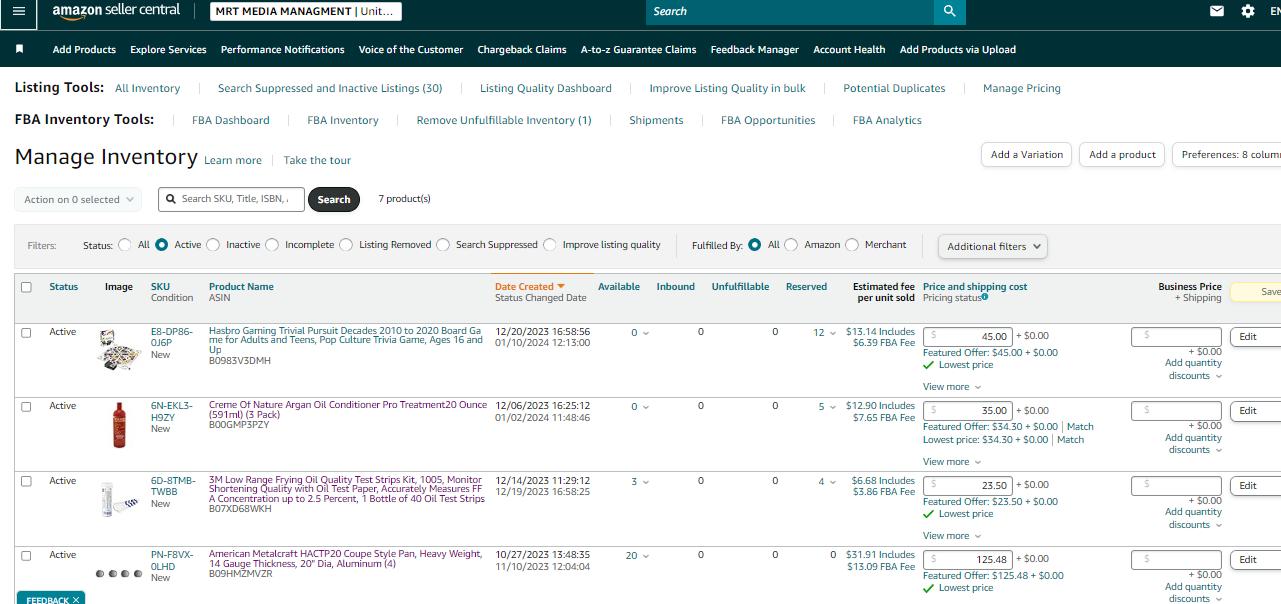
Task: Click the price field showing 45.00
Action: [968, 337]
